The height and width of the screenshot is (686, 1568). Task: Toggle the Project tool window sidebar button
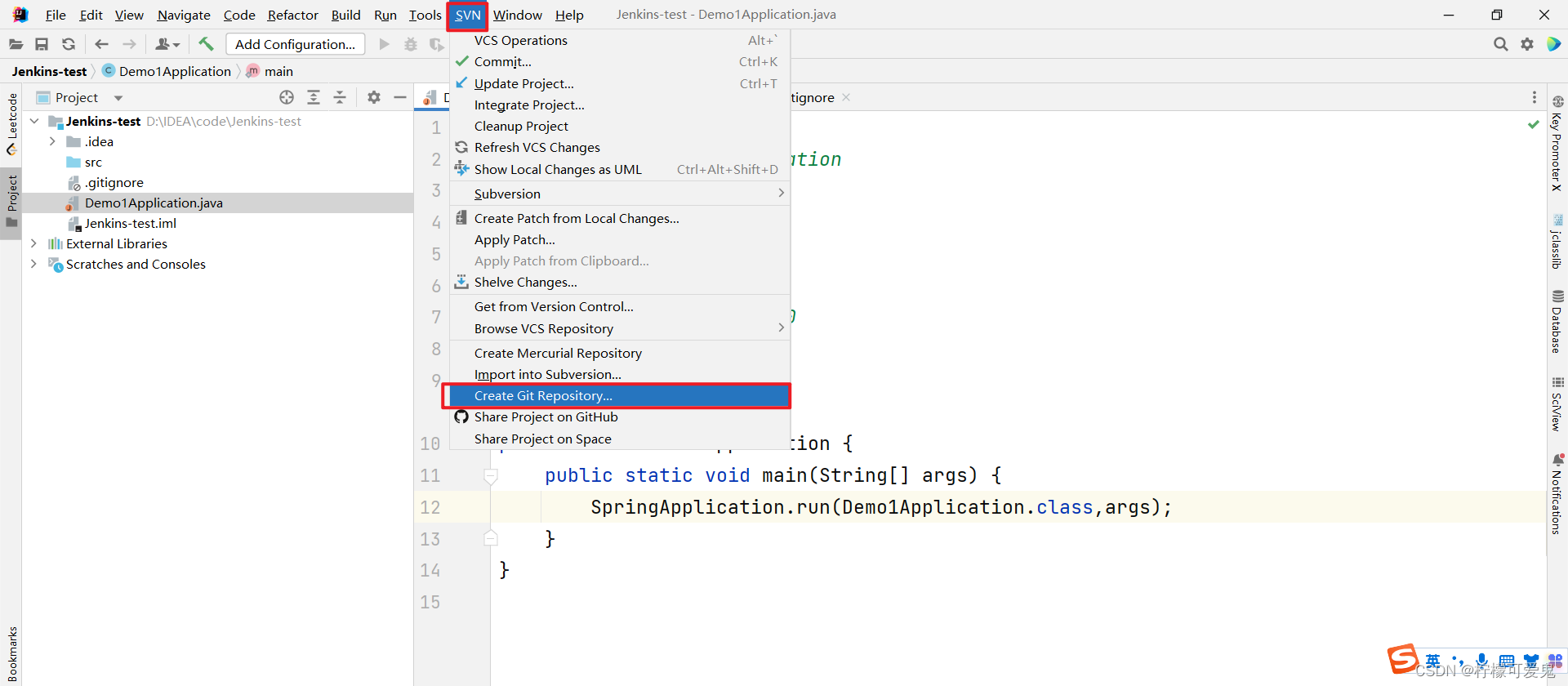point(11,202)
